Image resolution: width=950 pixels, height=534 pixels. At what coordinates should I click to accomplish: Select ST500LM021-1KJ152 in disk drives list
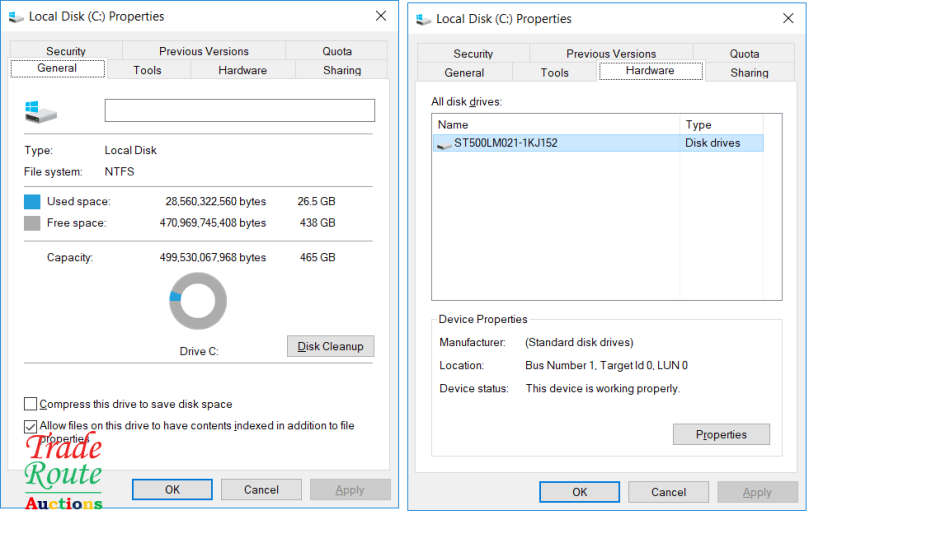[x=506, y=143]
